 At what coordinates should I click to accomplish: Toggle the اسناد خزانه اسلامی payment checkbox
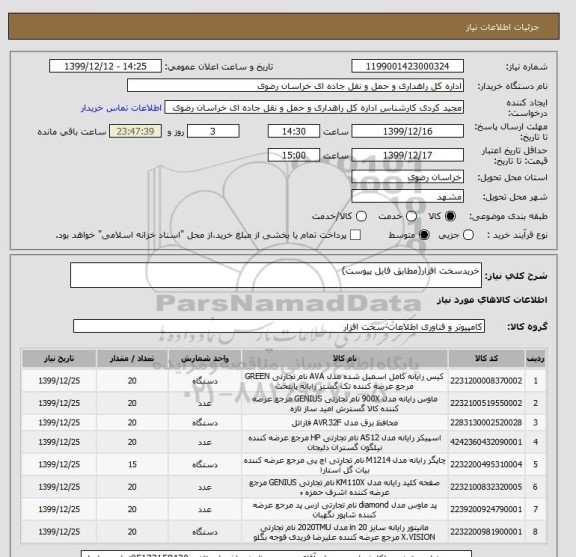(355, 235)
